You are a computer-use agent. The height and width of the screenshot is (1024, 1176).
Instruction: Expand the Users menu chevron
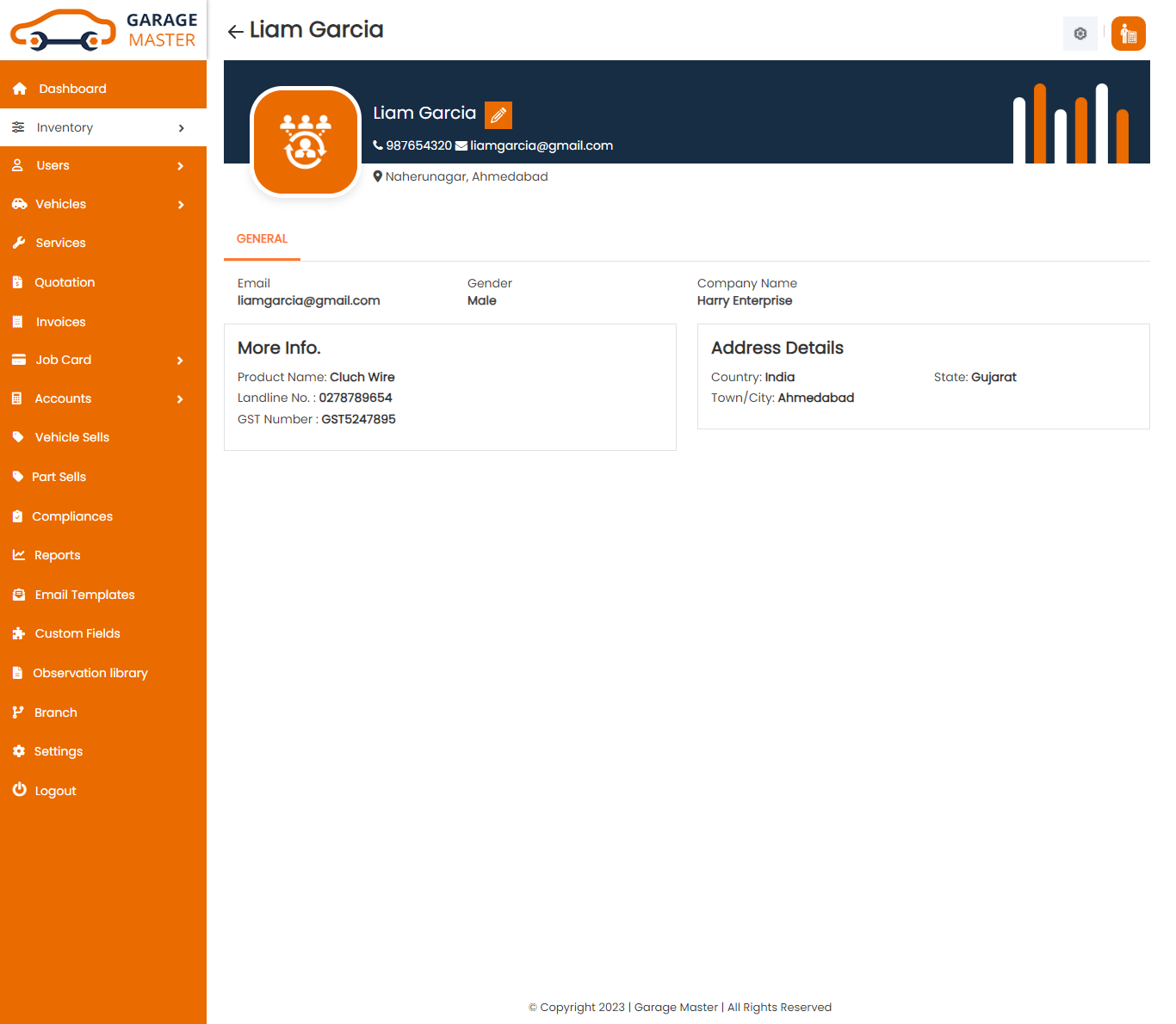181,166
